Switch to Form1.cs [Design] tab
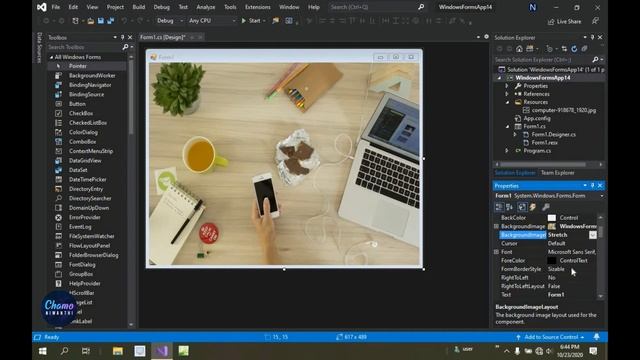 click(162, 37)
